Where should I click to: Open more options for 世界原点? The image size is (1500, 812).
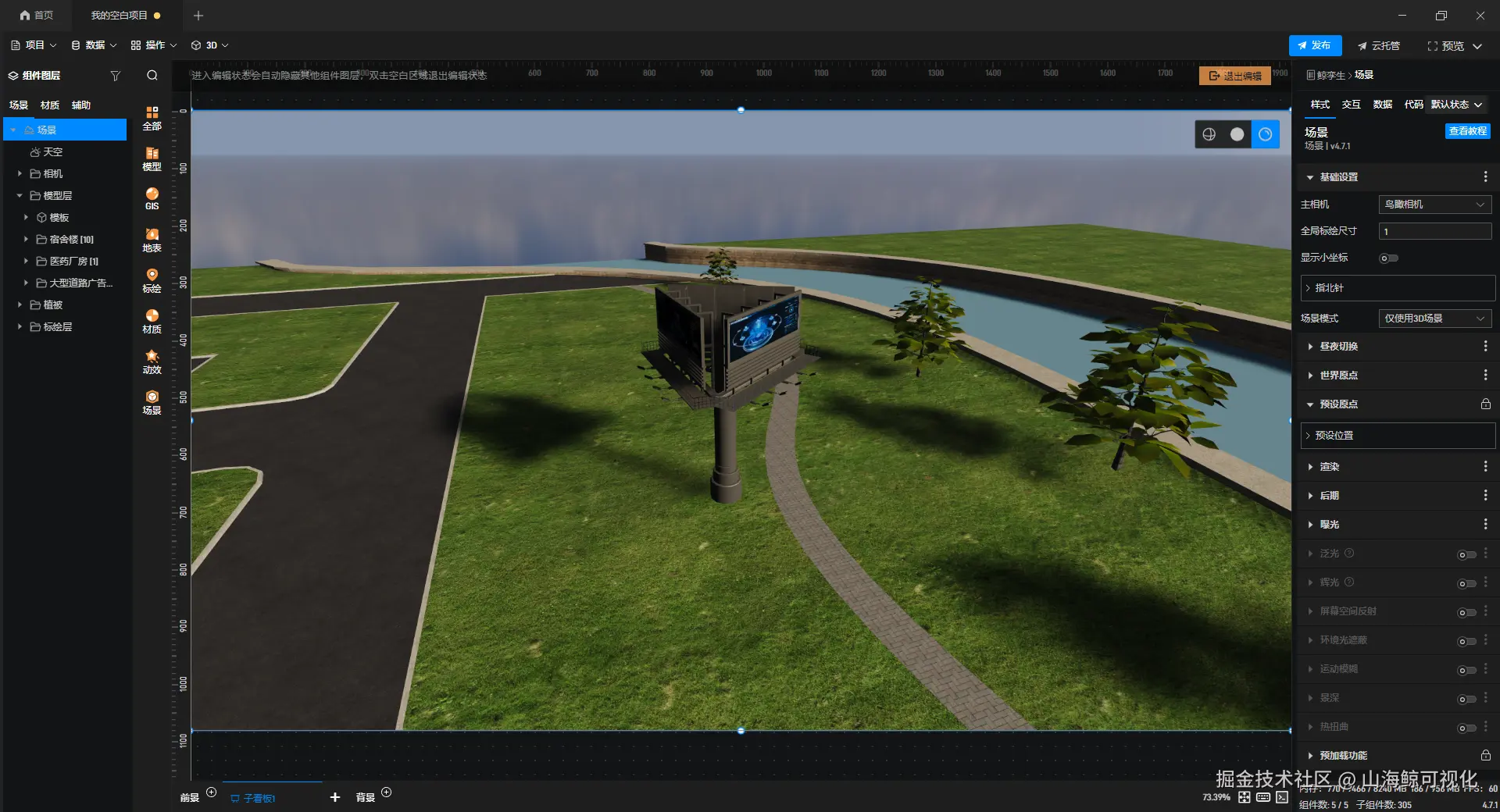coord(1485,376)
